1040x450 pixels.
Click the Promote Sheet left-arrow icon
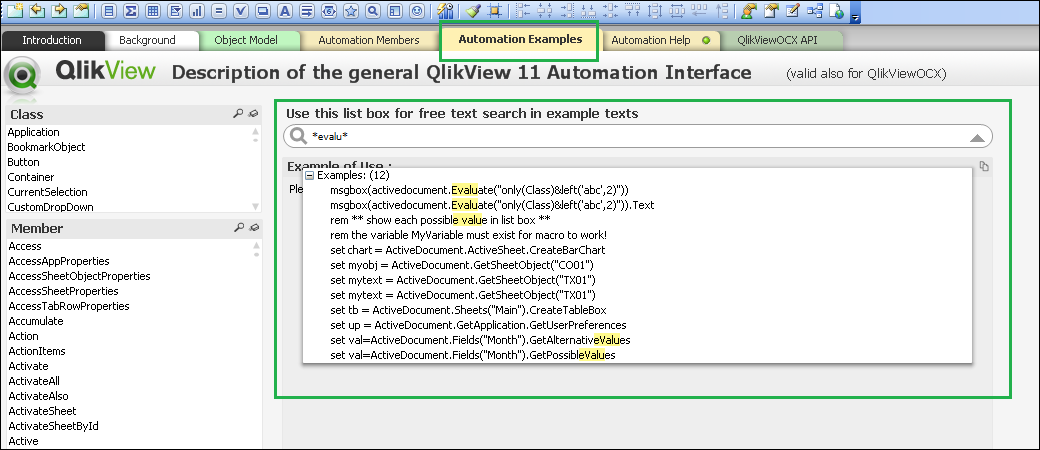[37, 10]
